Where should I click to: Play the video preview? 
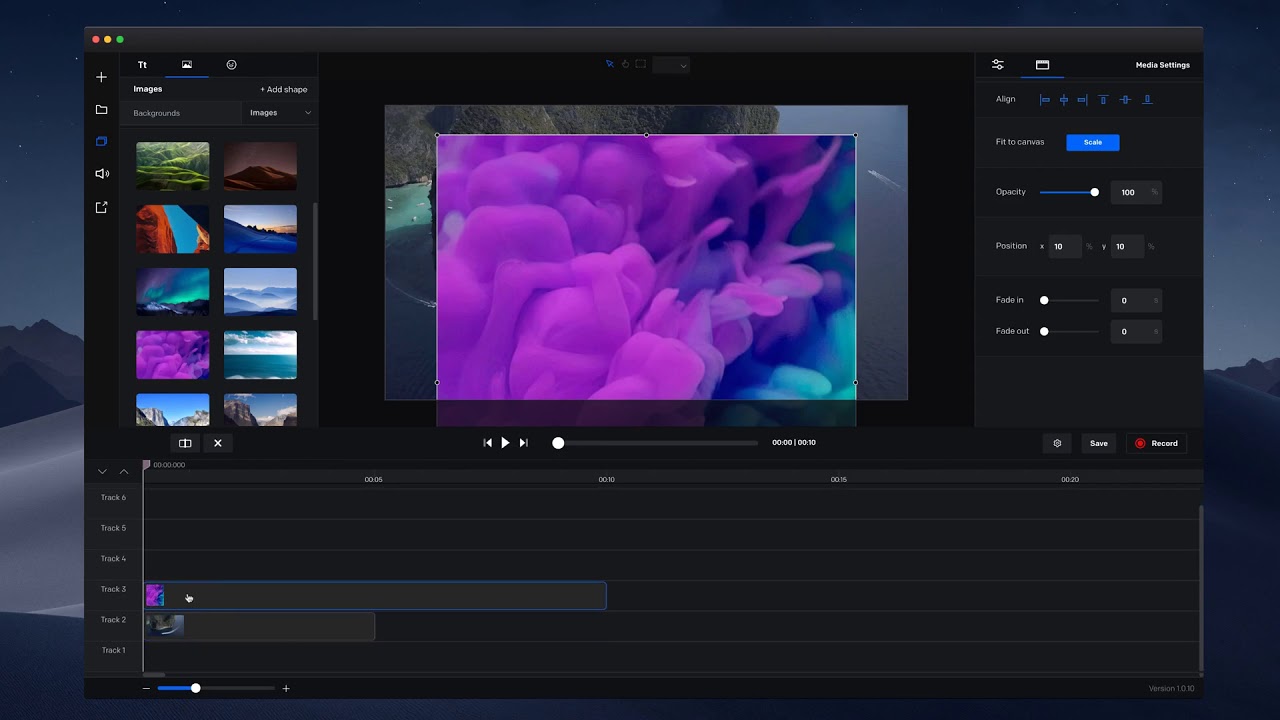[505, 442]
